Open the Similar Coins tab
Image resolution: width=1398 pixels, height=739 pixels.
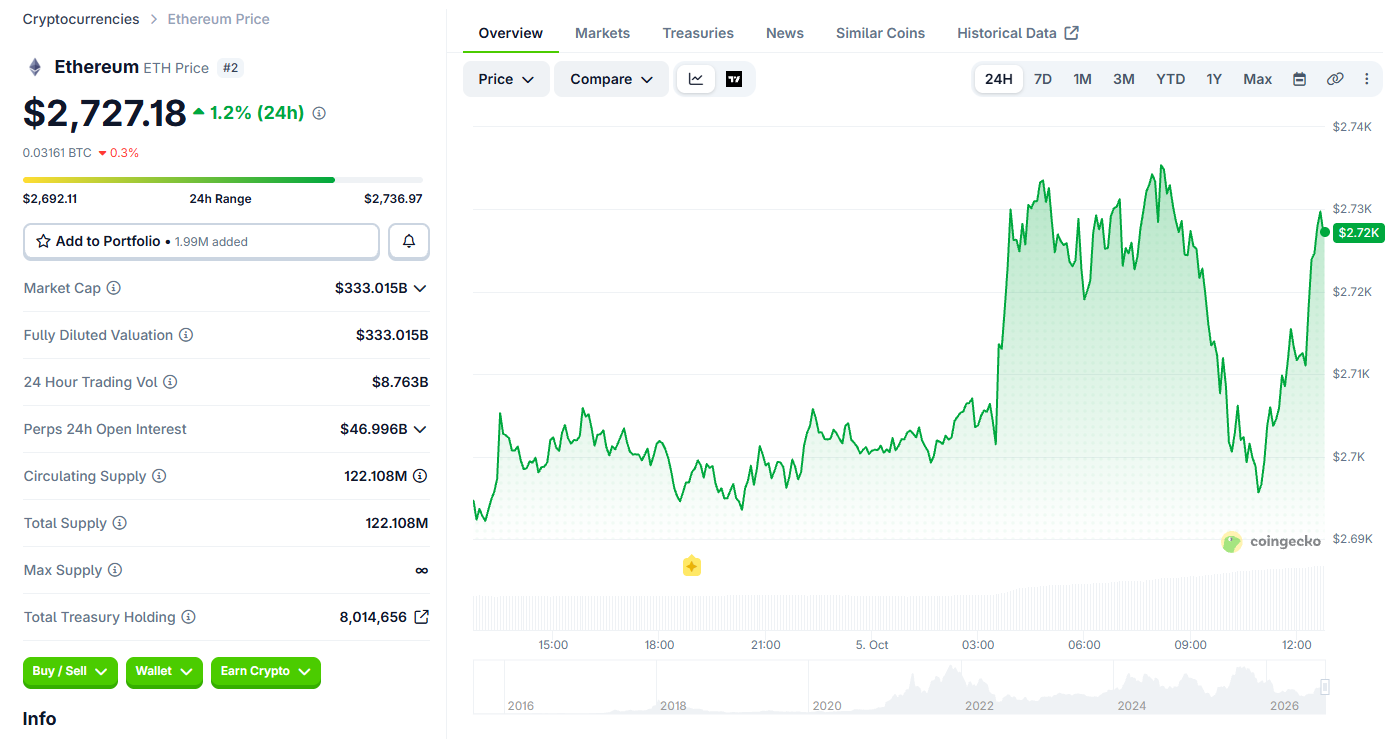pyautogui.click(x=880, y=33)
